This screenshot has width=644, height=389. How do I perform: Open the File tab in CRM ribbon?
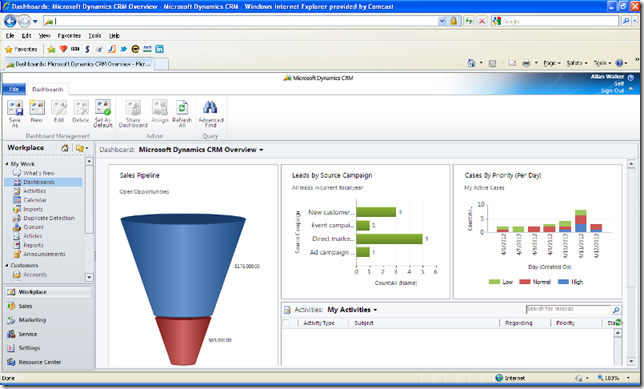coord(14,89)
